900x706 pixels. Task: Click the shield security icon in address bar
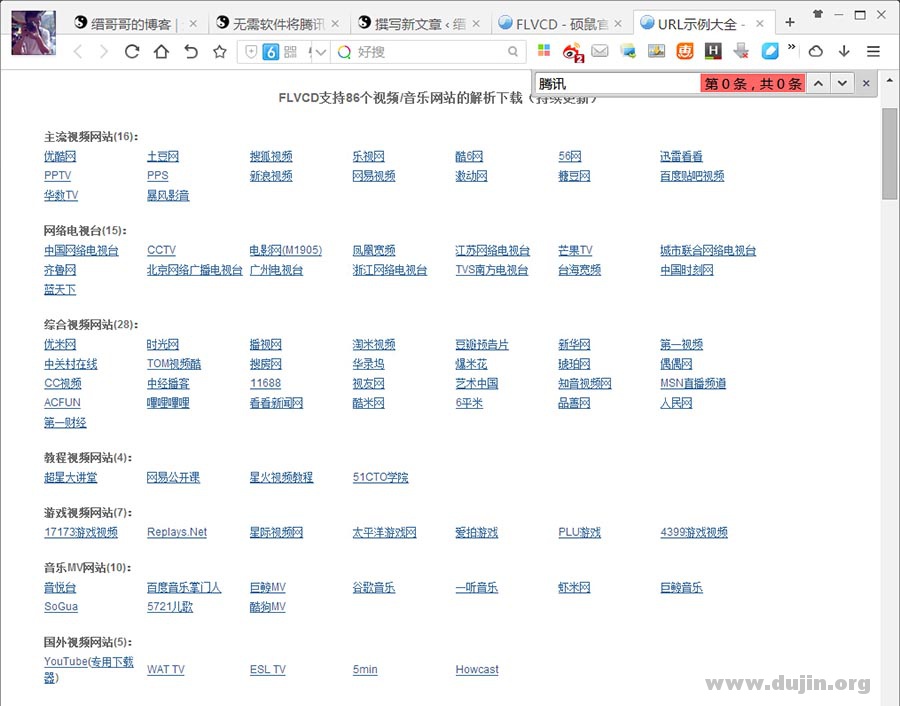click(x=251, y=52)
